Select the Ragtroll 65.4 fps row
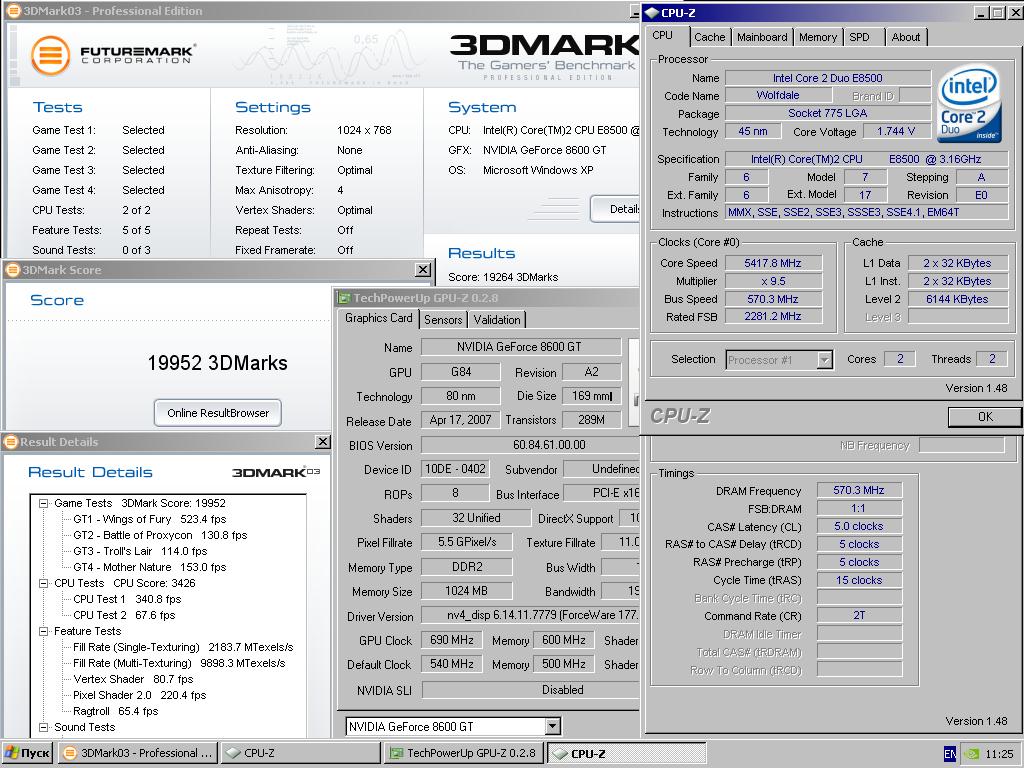 coord(115,711)
